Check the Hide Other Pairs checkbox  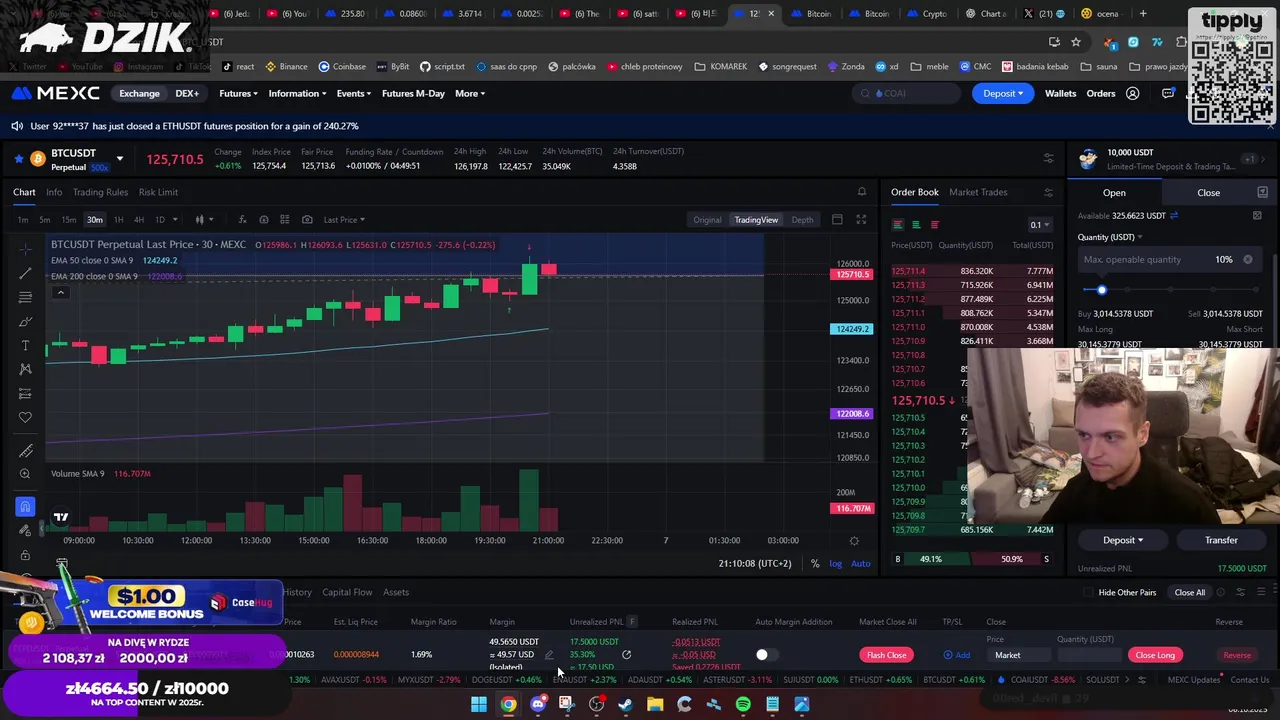pos(1088,593)
